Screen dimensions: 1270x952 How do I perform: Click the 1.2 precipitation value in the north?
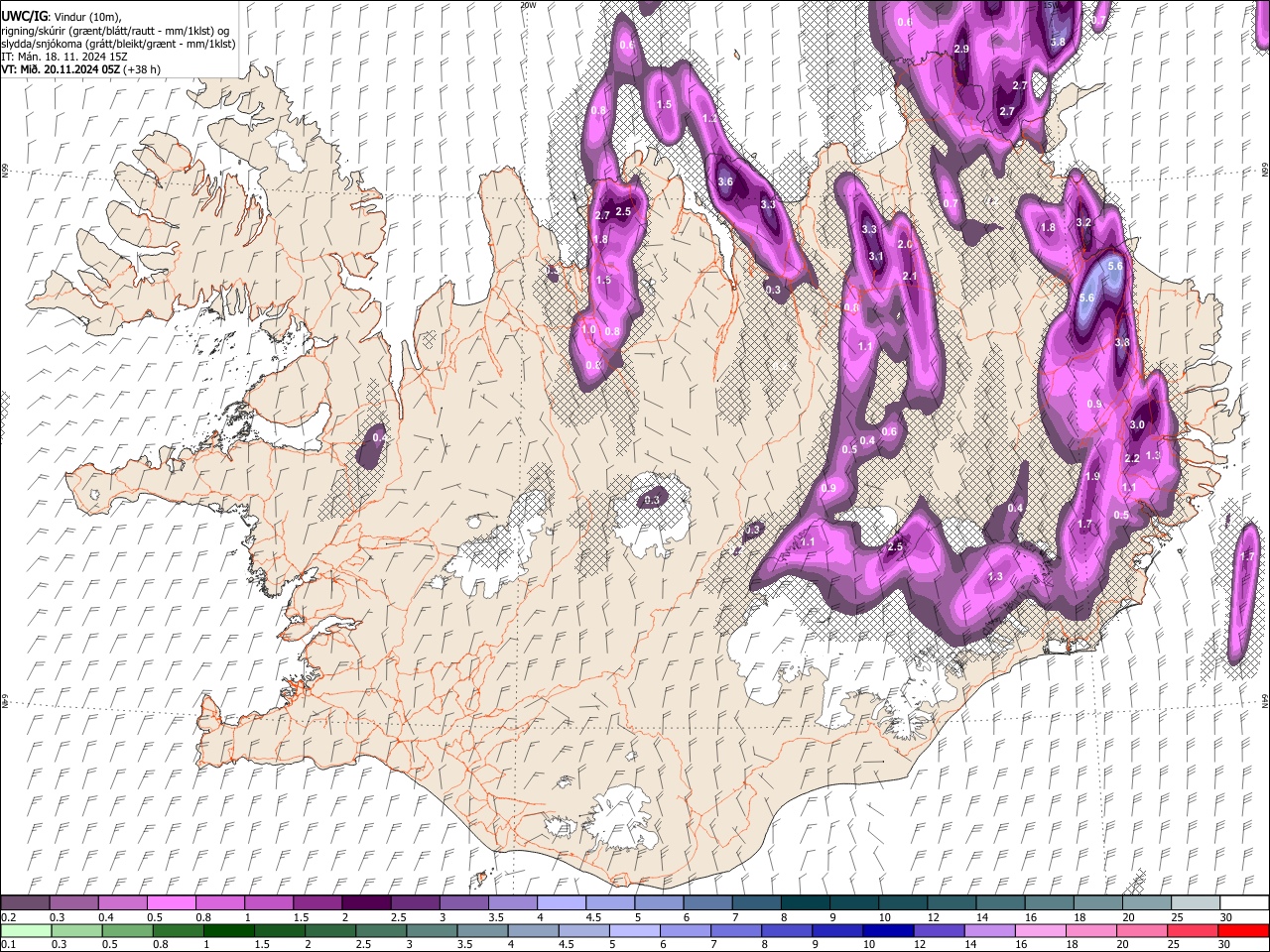click(x=709, y=118)
